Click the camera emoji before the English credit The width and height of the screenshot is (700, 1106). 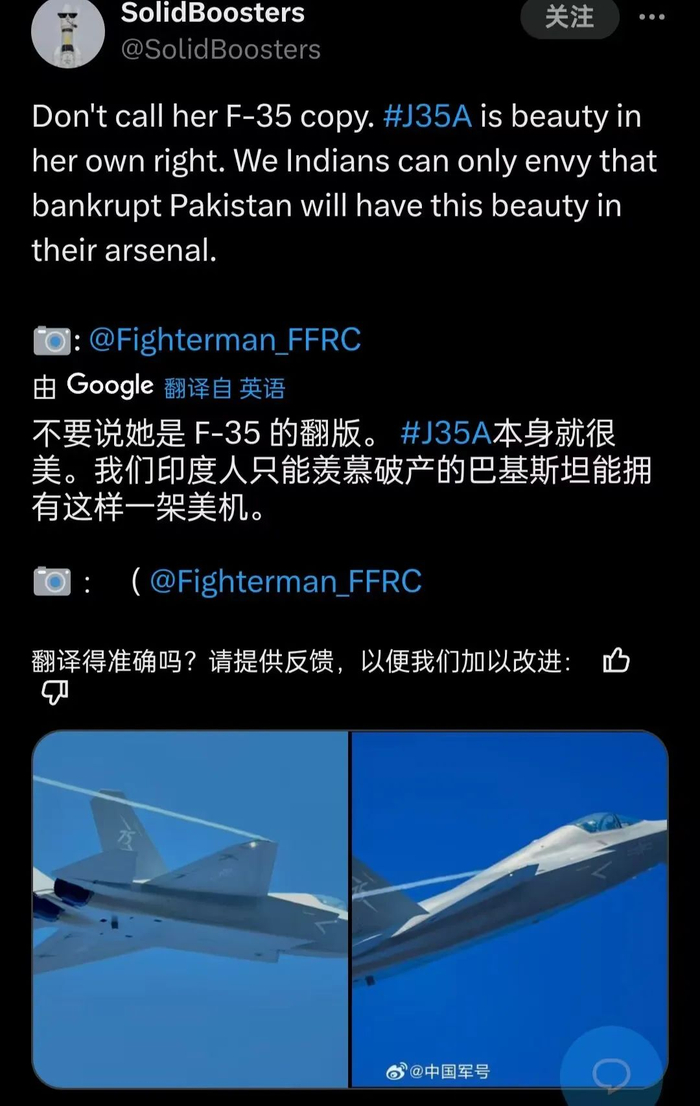click(x=52, y=341)
